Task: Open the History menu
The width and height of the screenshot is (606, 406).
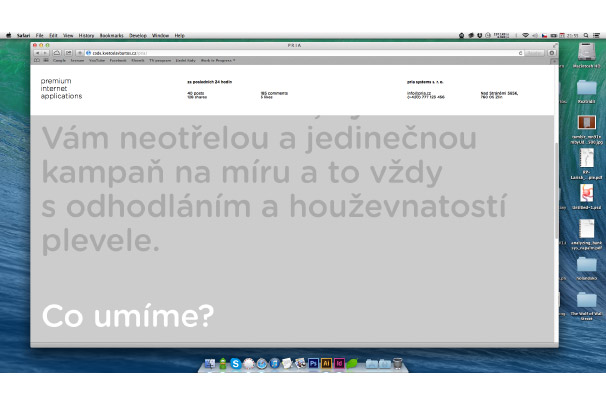Action: [x=87, y=35]
